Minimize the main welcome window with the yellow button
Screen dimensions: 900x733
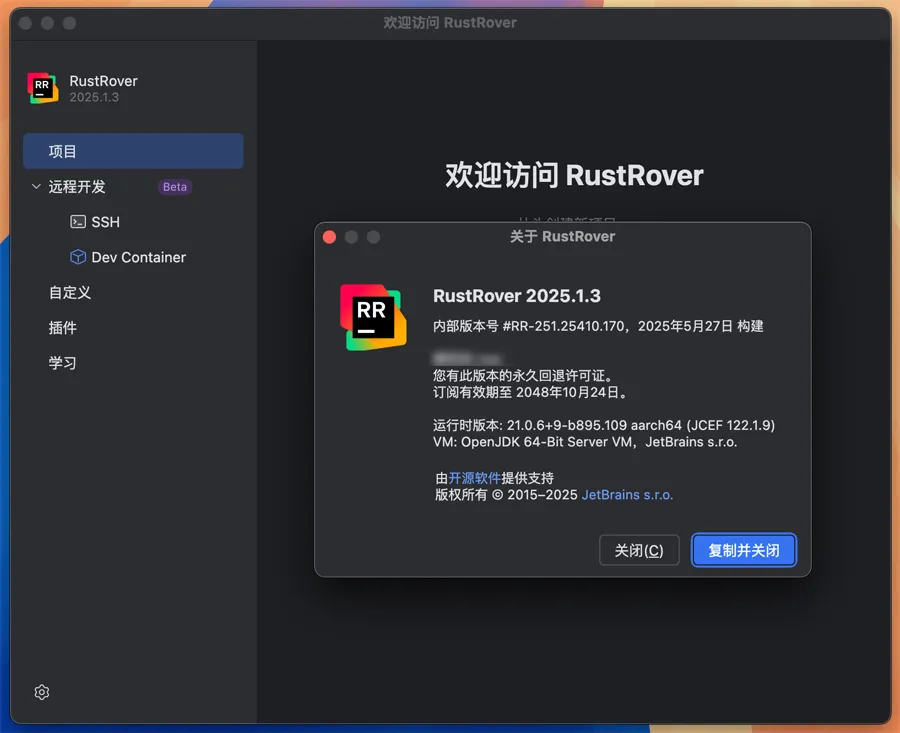click(x=47, y=22)
